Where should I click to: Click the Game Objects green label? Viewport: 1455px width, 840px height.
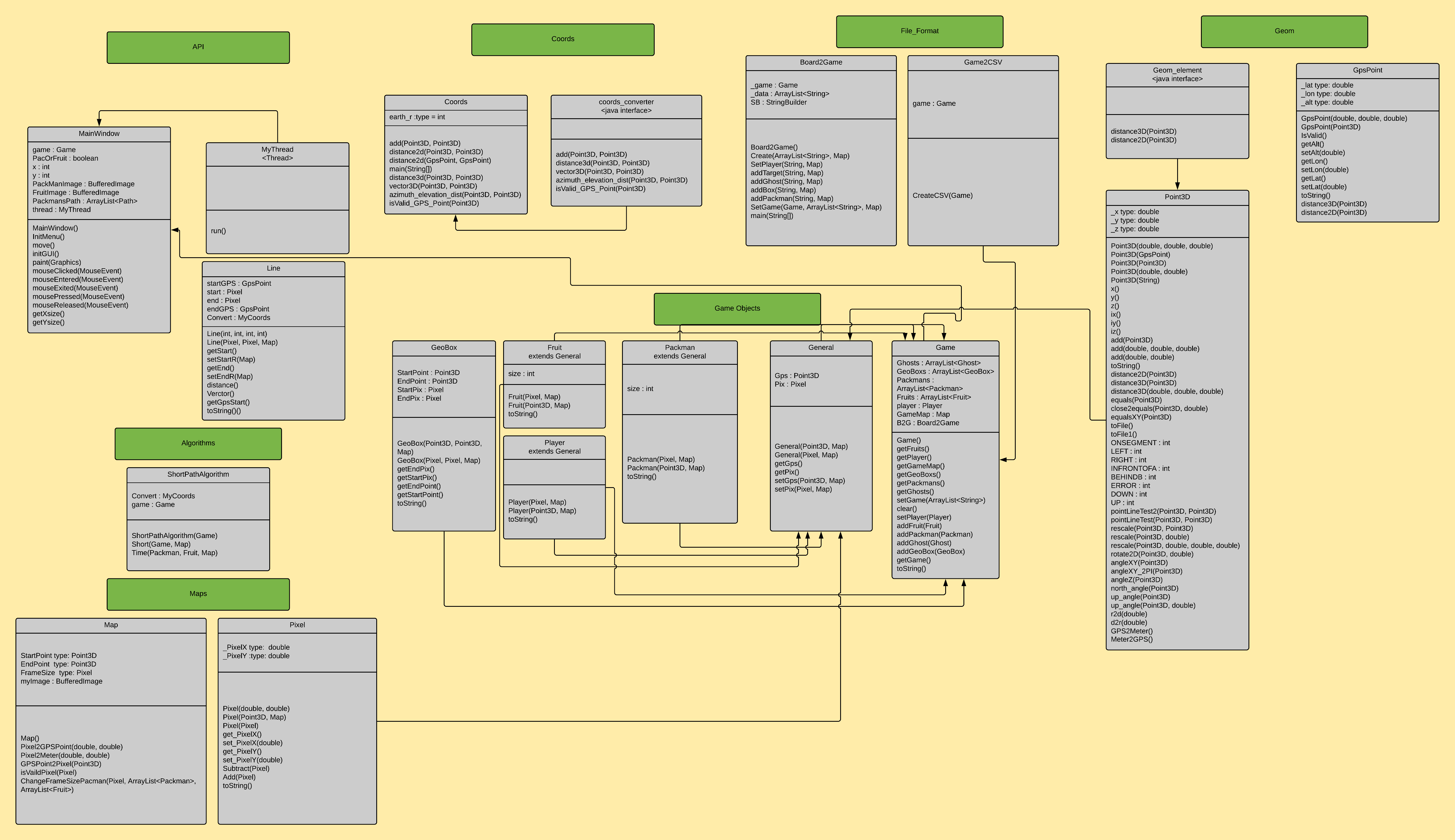[x=737, y=309]
